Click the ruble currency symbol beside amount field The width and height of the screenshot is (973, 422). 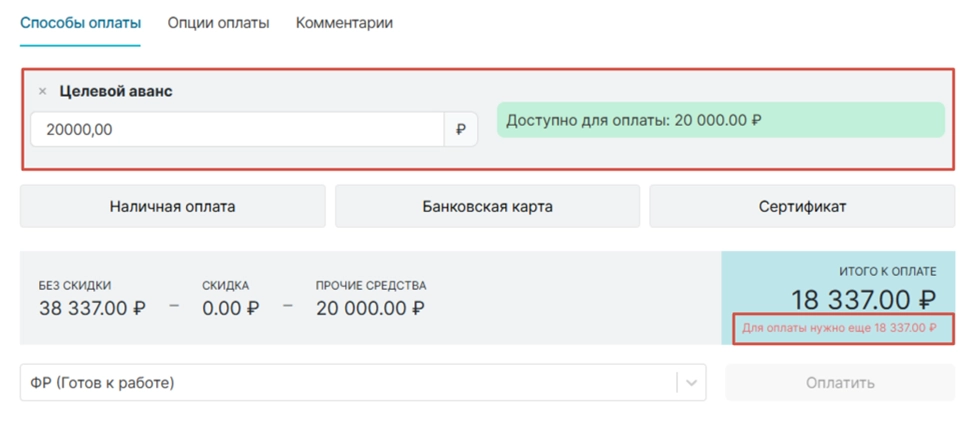460,129
